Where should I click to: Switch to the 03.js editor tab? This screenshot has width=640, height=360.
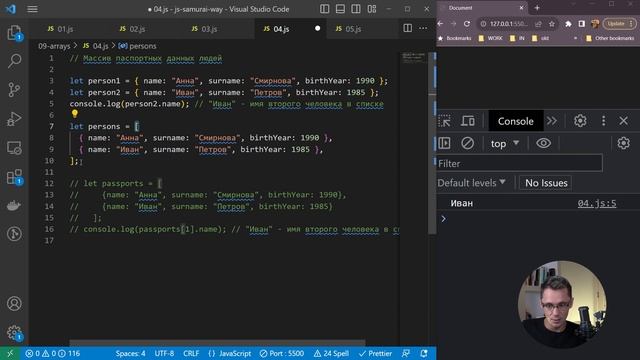pyautogui.click(x=204, y=29)
